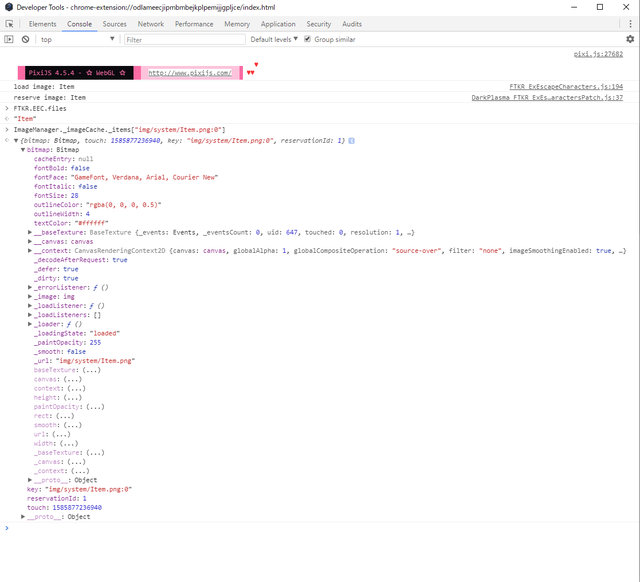Screen dimensions: 640x582
Task: Expand the _errorListener function node
Action: 30,287
